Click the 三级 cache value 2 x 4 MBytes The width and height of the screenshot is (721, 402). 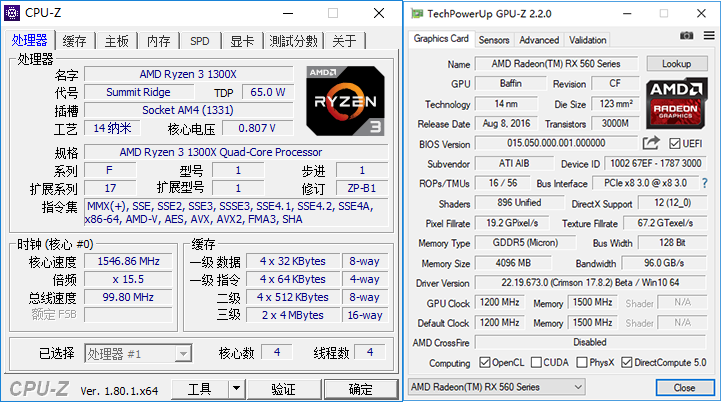pyautogui.click(x=293, y=315)
